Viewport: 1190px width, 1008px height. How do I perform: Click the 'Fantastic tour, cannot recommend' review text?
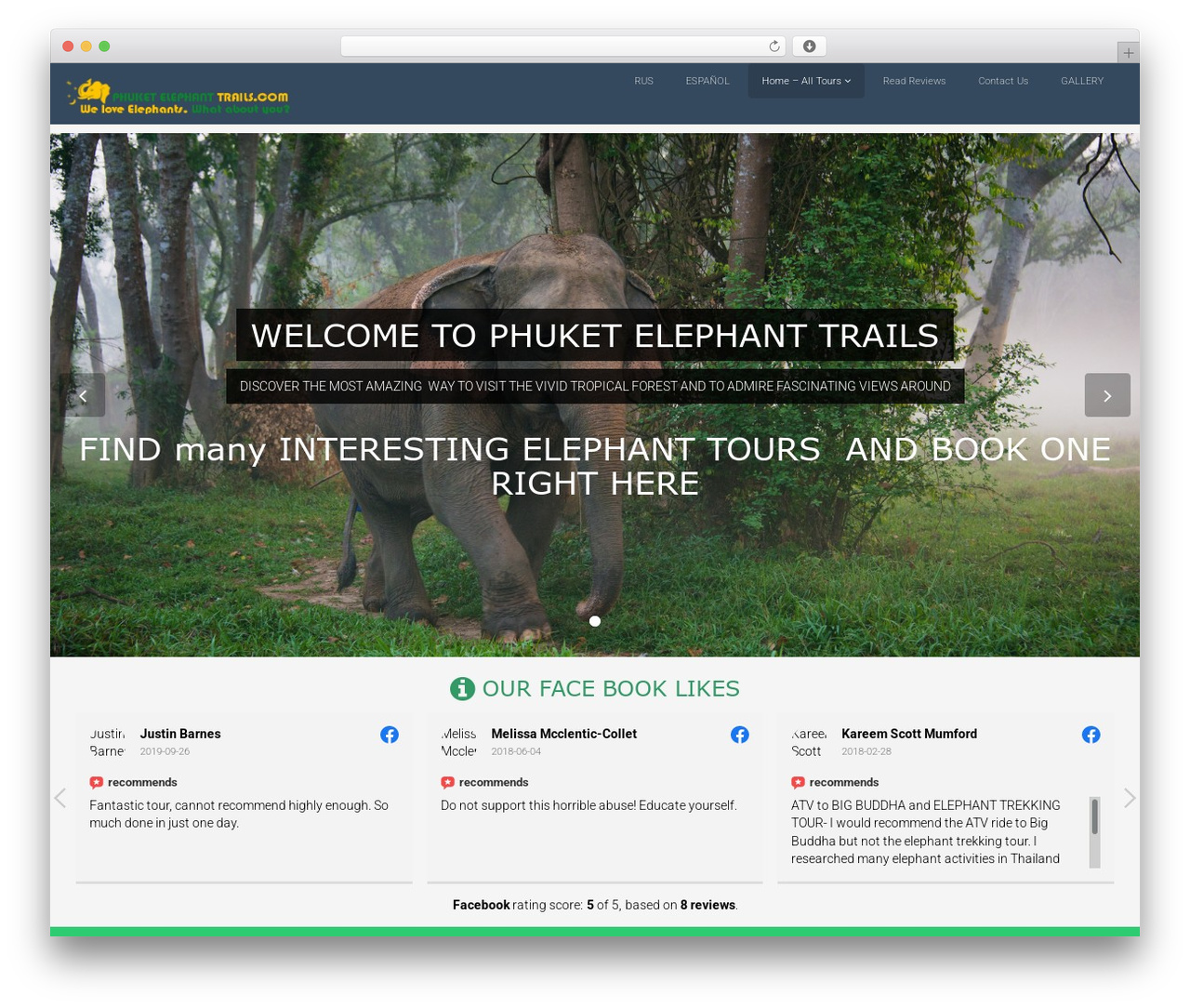click(239, 814)
